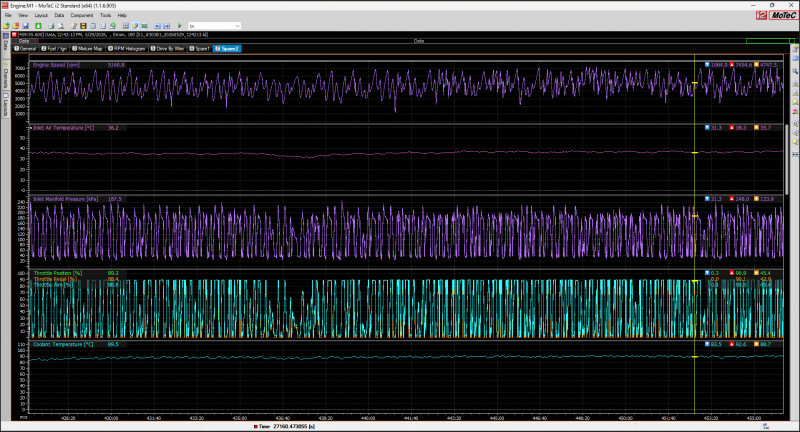This screenshot has width=800, height=432.
Task: Click the toolbar icon right of the film strip
Action: 93,26
